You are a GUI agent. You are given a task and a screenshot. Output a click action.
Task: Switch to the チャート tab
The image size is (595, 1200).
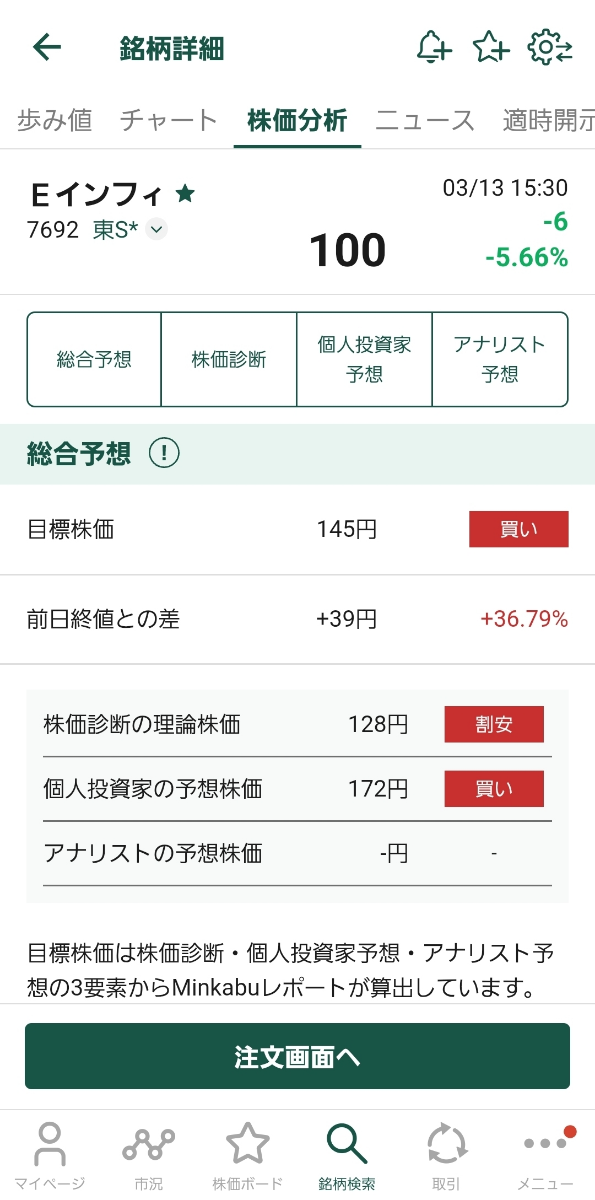167,119
